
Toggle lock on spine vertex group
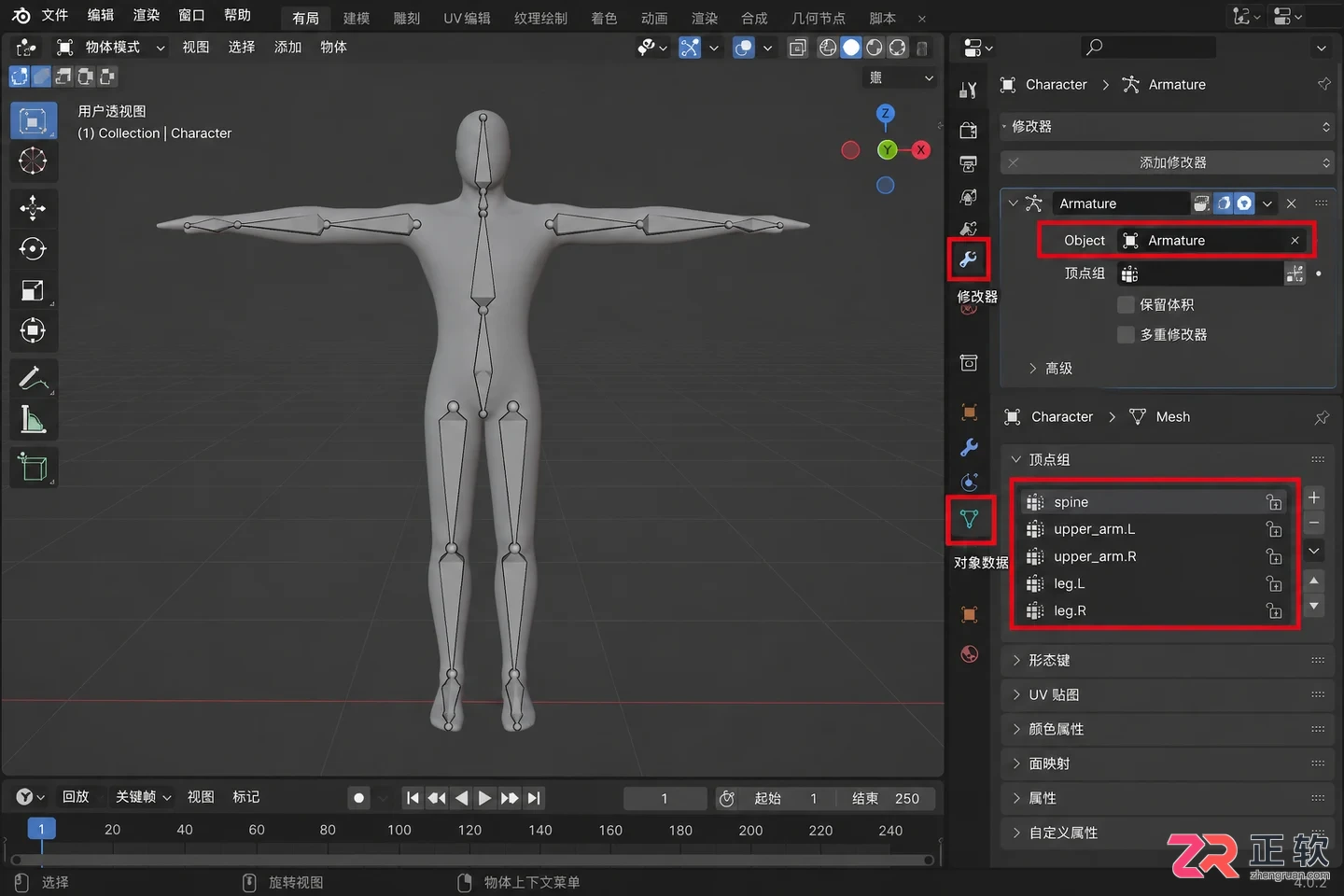[1274, 502]
